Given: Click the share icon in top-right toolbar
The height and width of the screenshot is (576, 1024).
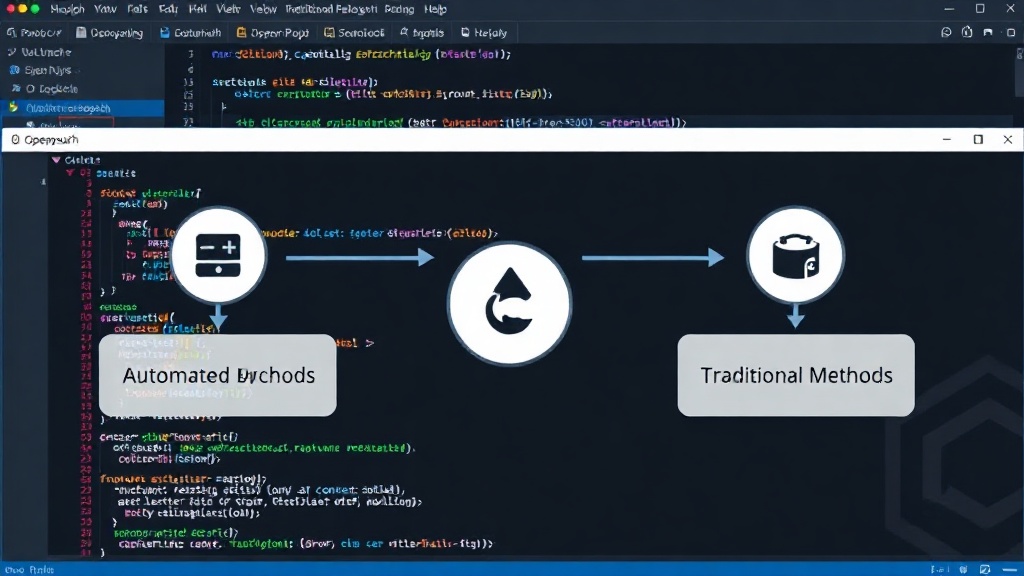Looking at the screenshot, I should (967, 32).
